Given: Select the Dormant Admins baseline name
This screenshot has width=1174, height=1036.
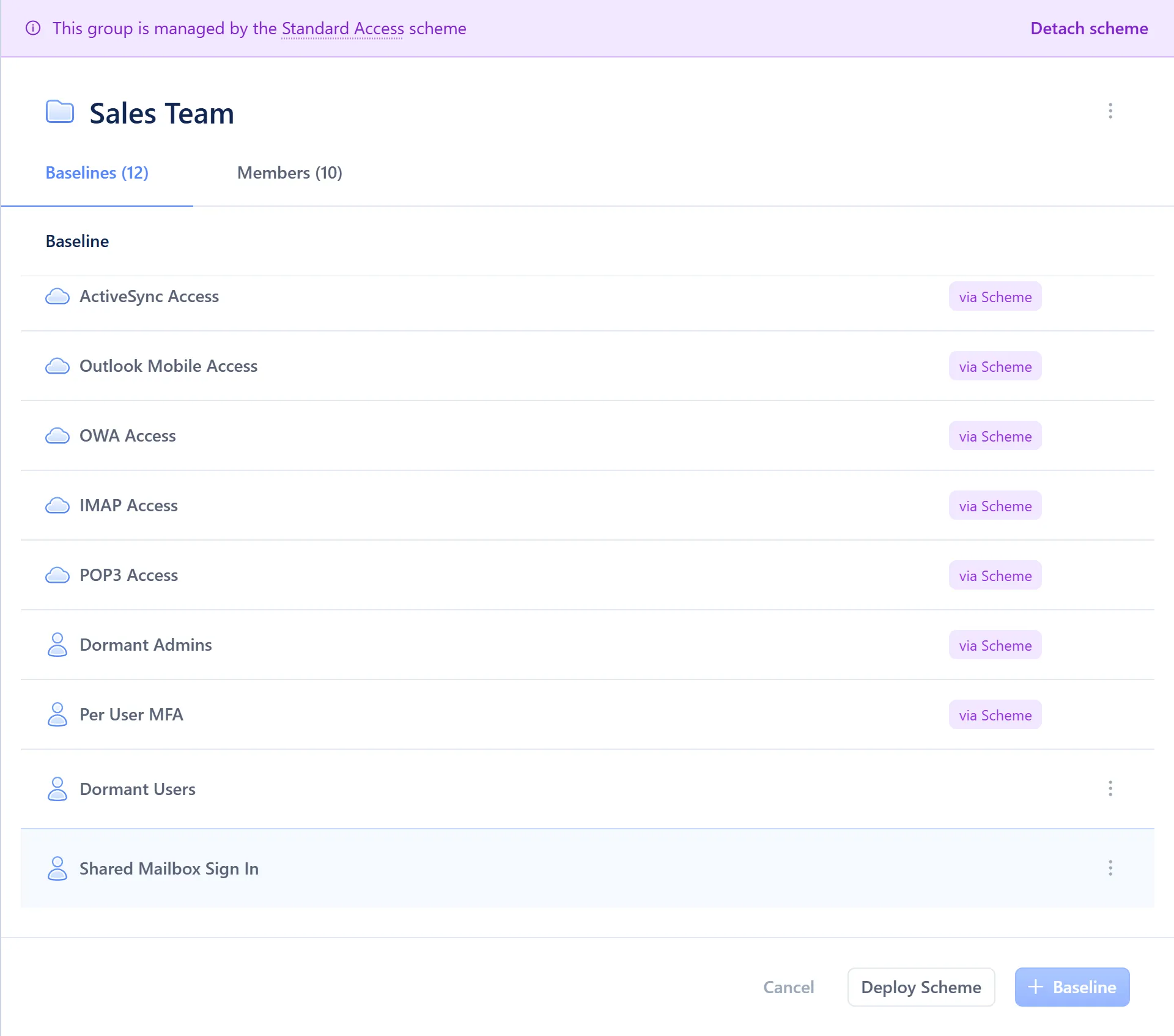Looking at the screenshot, I should pyautogui.click(x=146, y=645).
